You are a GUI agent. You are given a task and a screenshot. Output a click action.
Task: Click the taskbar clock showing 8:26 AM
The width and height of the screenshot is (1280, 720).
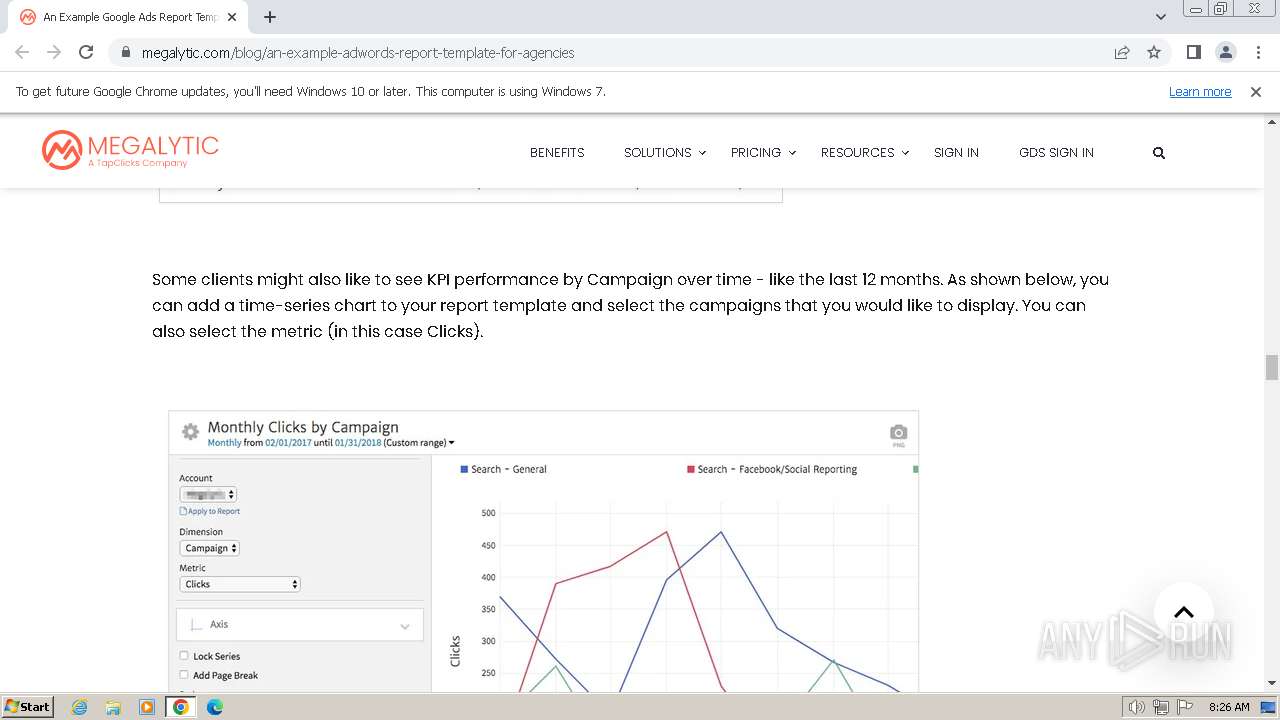1229,707
